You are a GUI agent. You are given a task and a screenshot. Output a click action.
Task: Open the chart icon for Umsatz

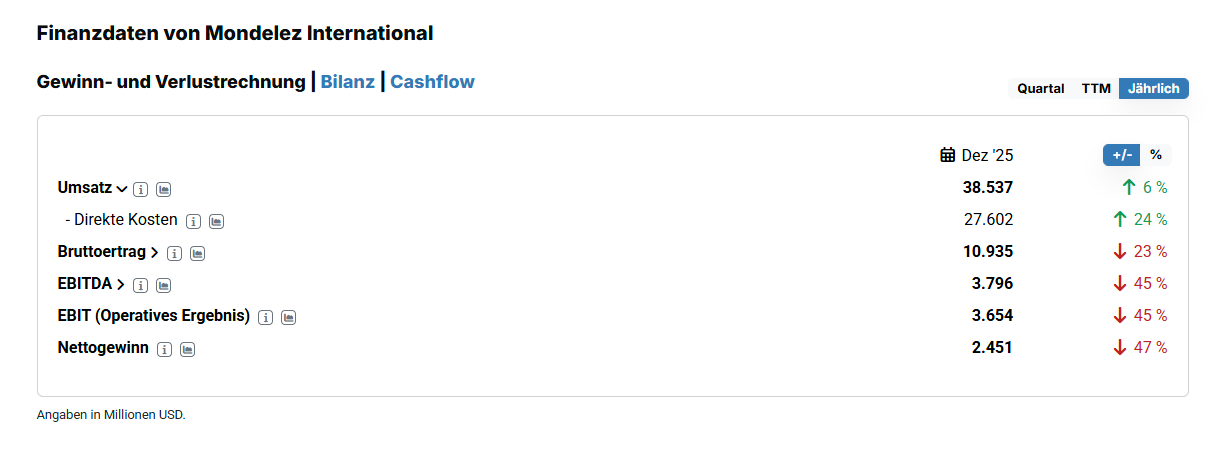click(x=164, y=189)
